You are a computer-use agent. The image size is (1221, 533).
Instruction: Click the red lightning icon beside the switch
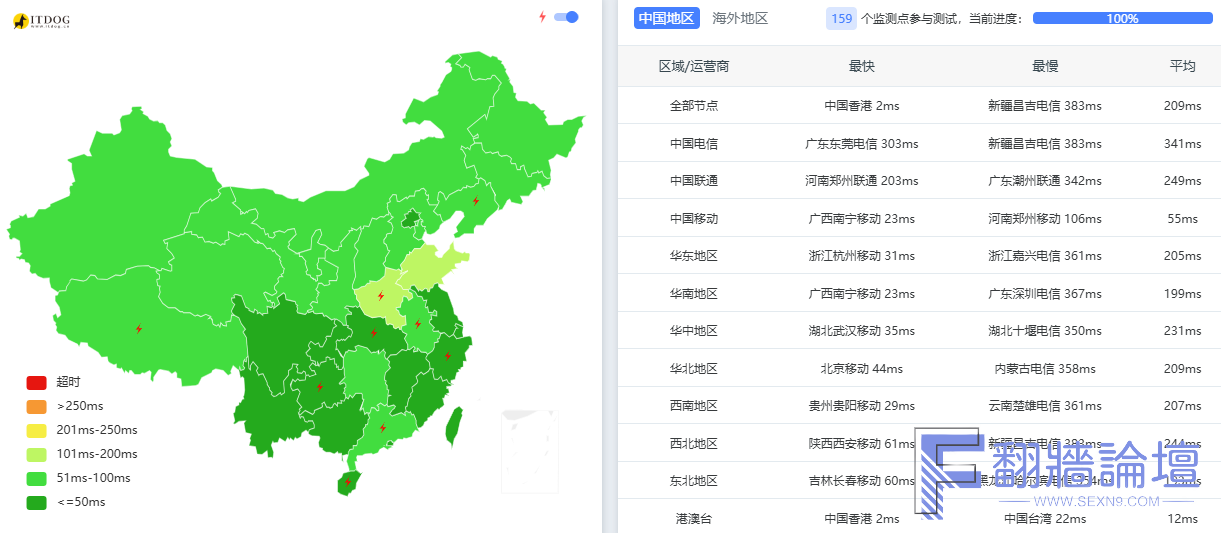543,17
